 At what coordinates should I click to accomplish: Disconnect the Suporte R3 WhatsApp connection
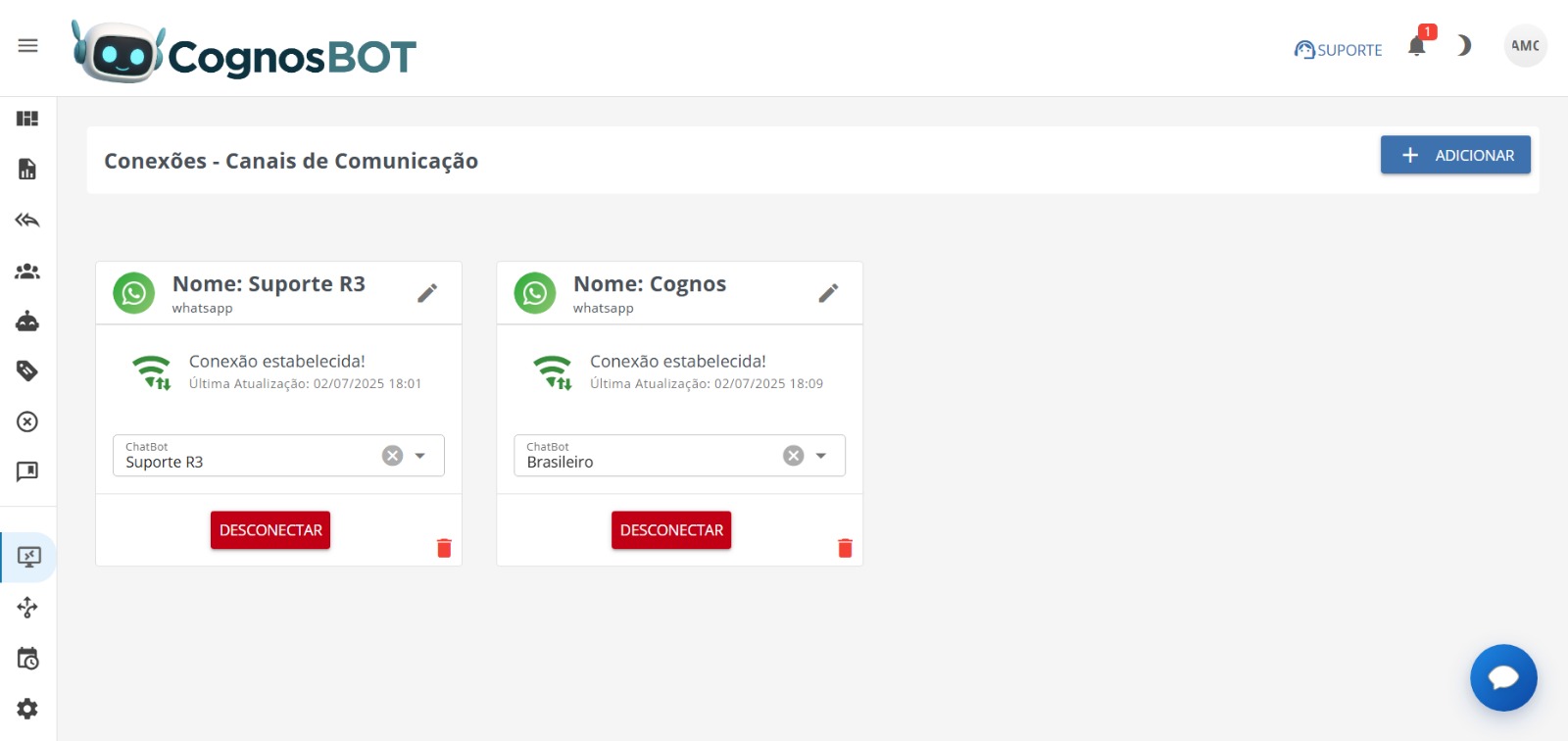(x=270, y=530)
